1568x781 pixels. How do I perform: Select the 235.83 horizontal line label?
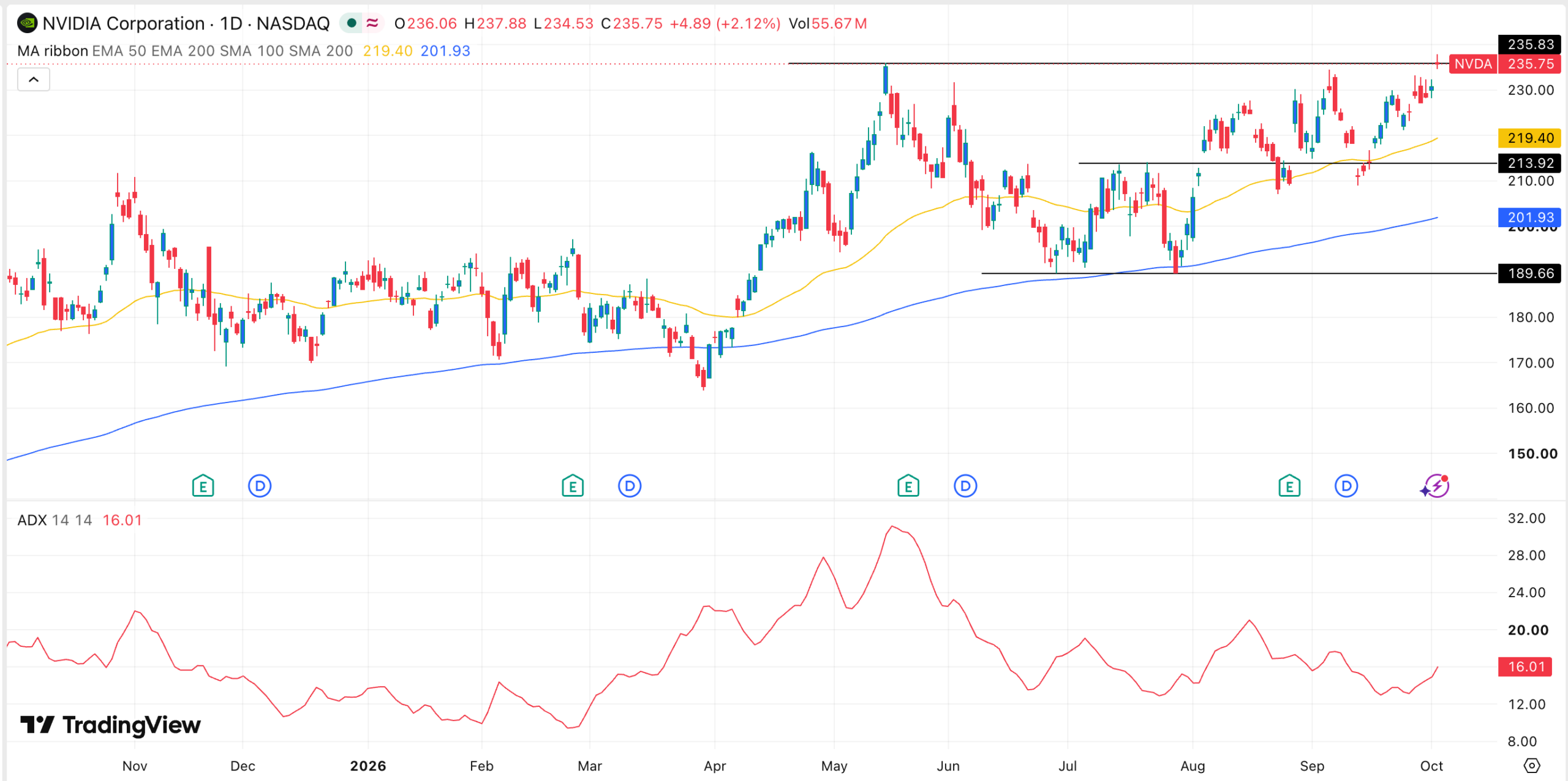pos(1530,44)
